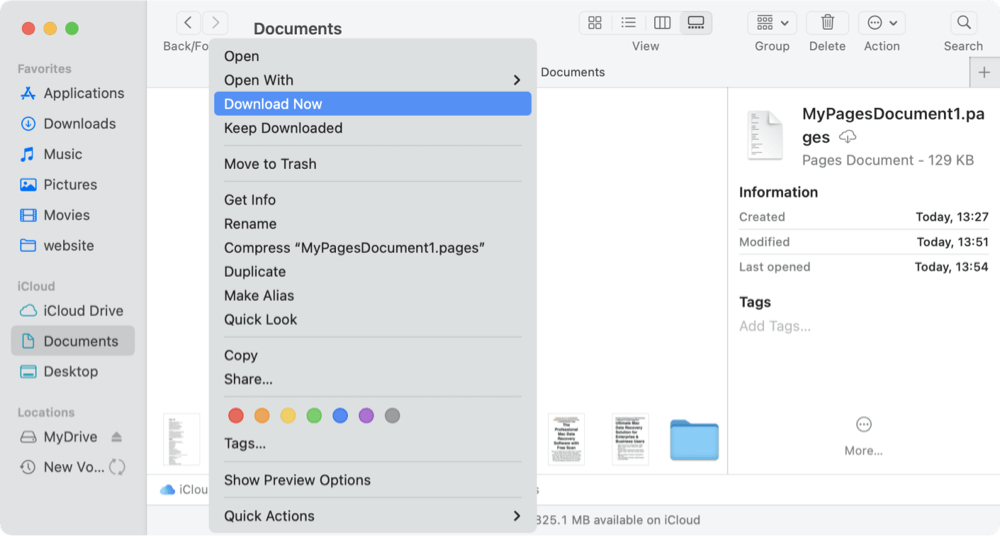
Task: Open Tags... from context menu
Action: (x=372, y=443)
